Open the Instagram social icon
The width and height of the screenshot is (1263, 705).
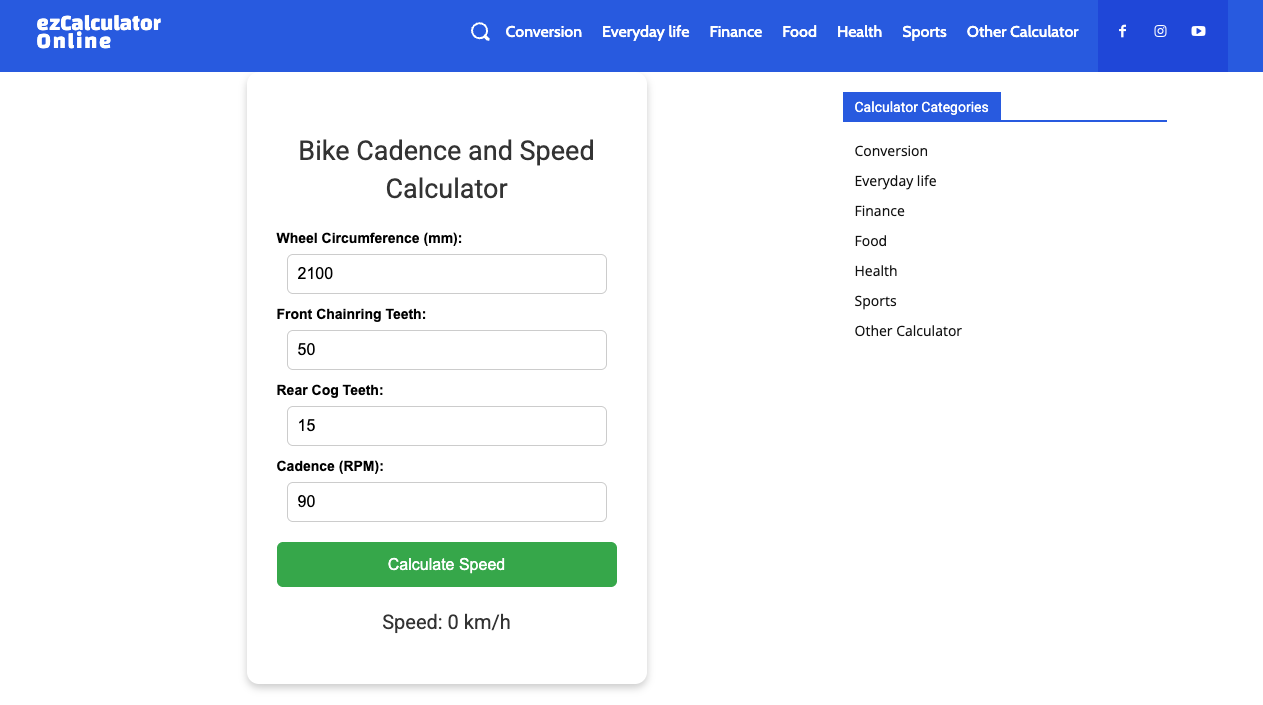pos(1160,32)
